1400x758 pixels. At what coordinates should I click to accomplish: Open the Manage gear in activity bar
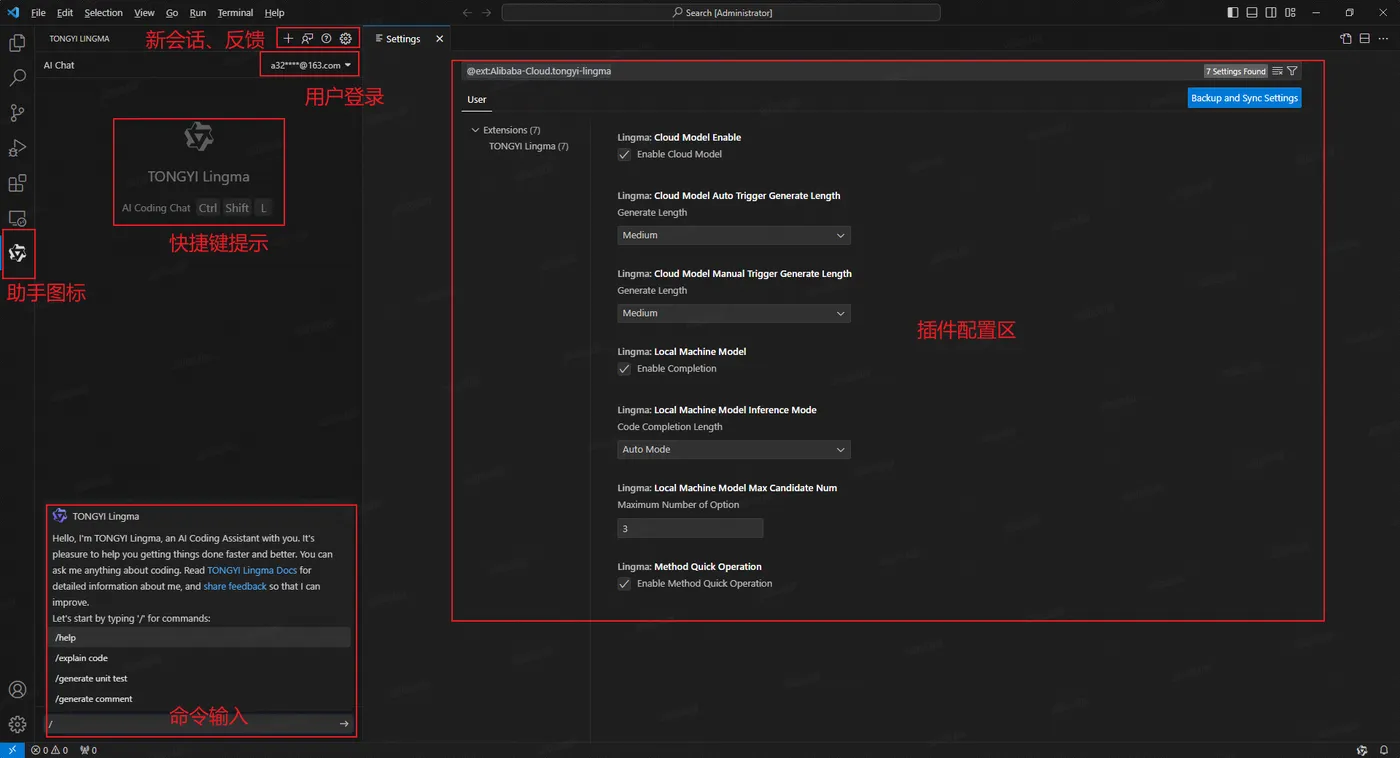click(x=17, y=724)
